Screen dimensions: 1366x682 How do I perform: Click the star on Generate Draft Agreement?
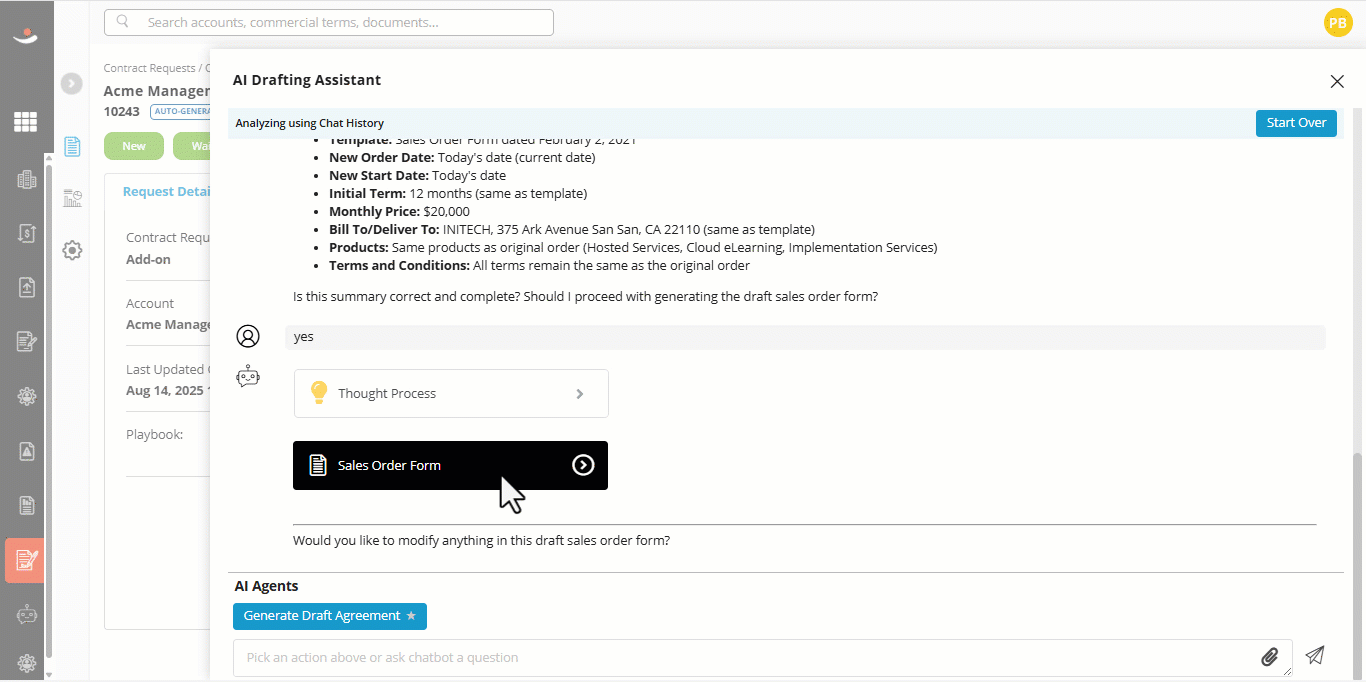coord(411,616)
